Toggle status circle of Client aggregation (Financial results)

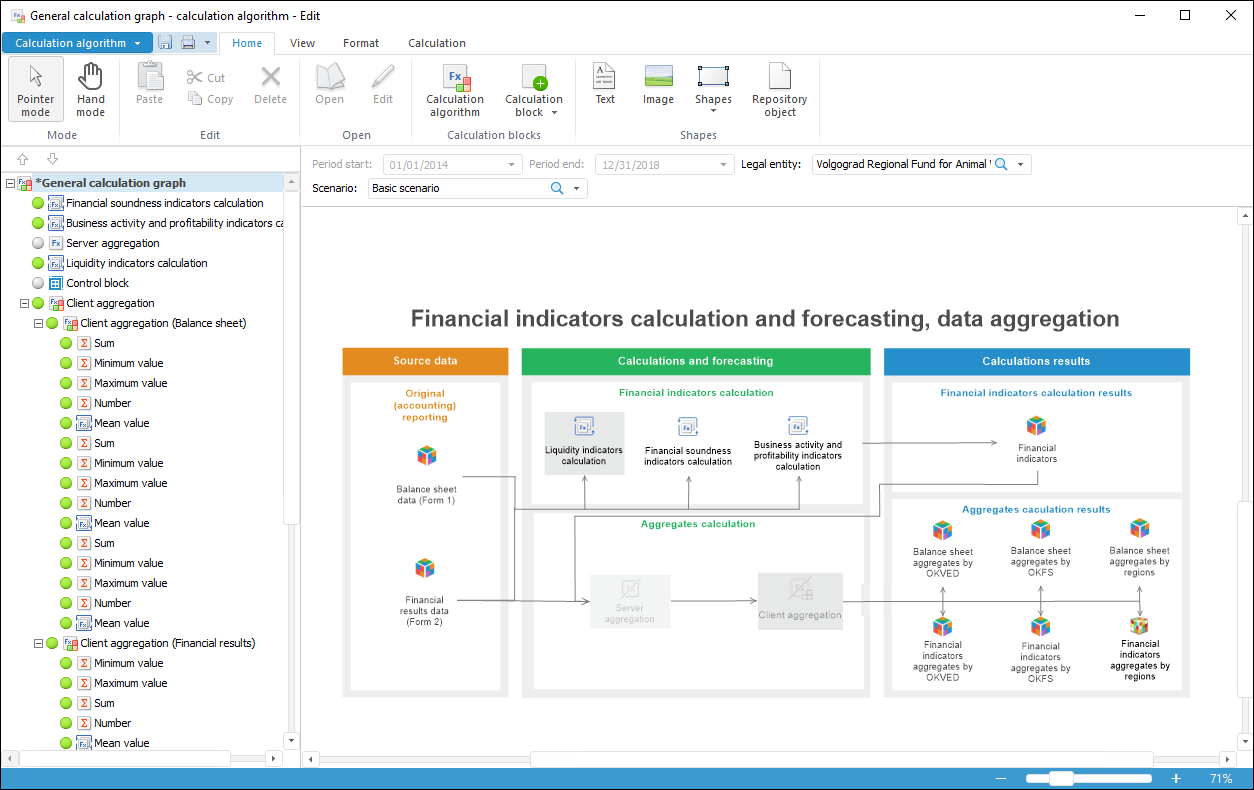tap(52, 643)
